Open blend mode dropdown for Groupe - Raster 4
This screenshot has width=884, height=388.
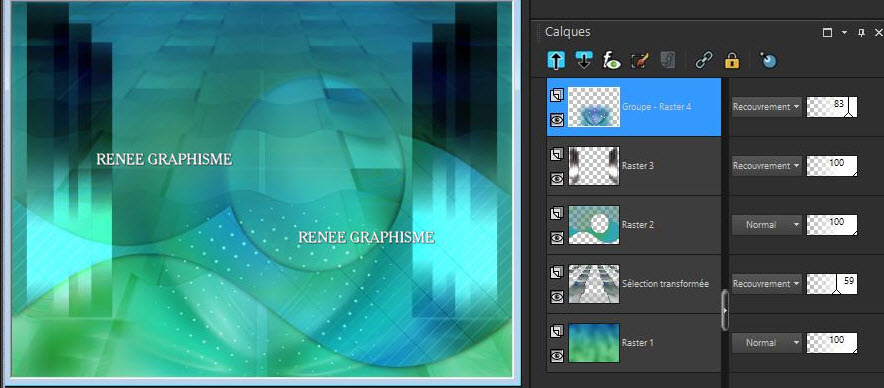(x=766, y=107)
